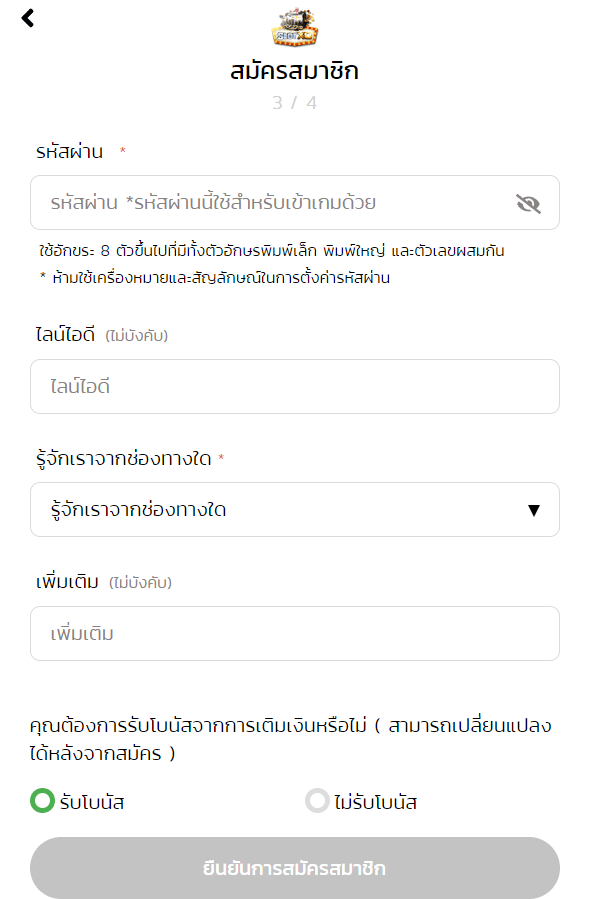Screen dimensions: 596x899
Task: Click the (ไม่บังคับ) optional label near ไลน์ไอดี
Action: [140, 337]
